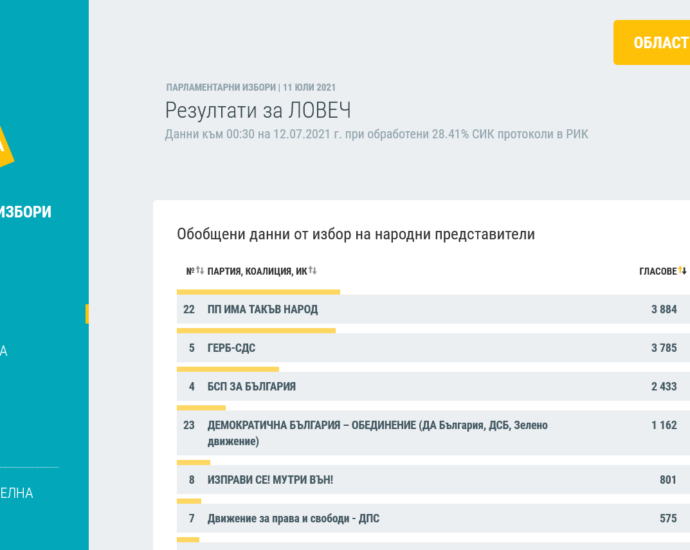Select БСП ЗА БЪЛГАРИЯ row
This screenshot has width=690, height=550.
tap(433, 386)
